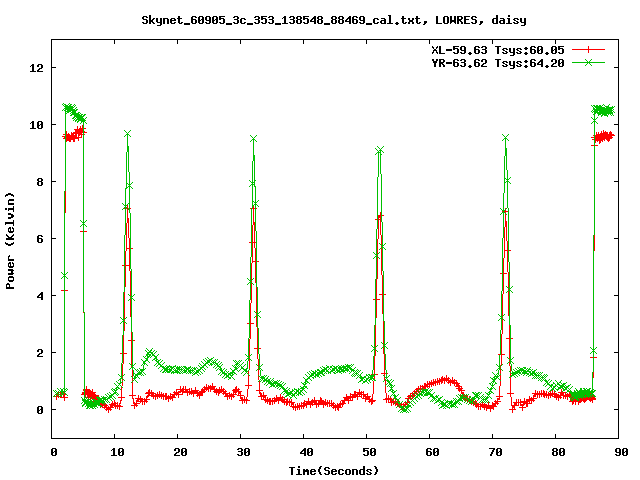The width and height of the screenshot is (640, 480).
Task: Click the y-axis tick label 6
Action: [40, 239]
